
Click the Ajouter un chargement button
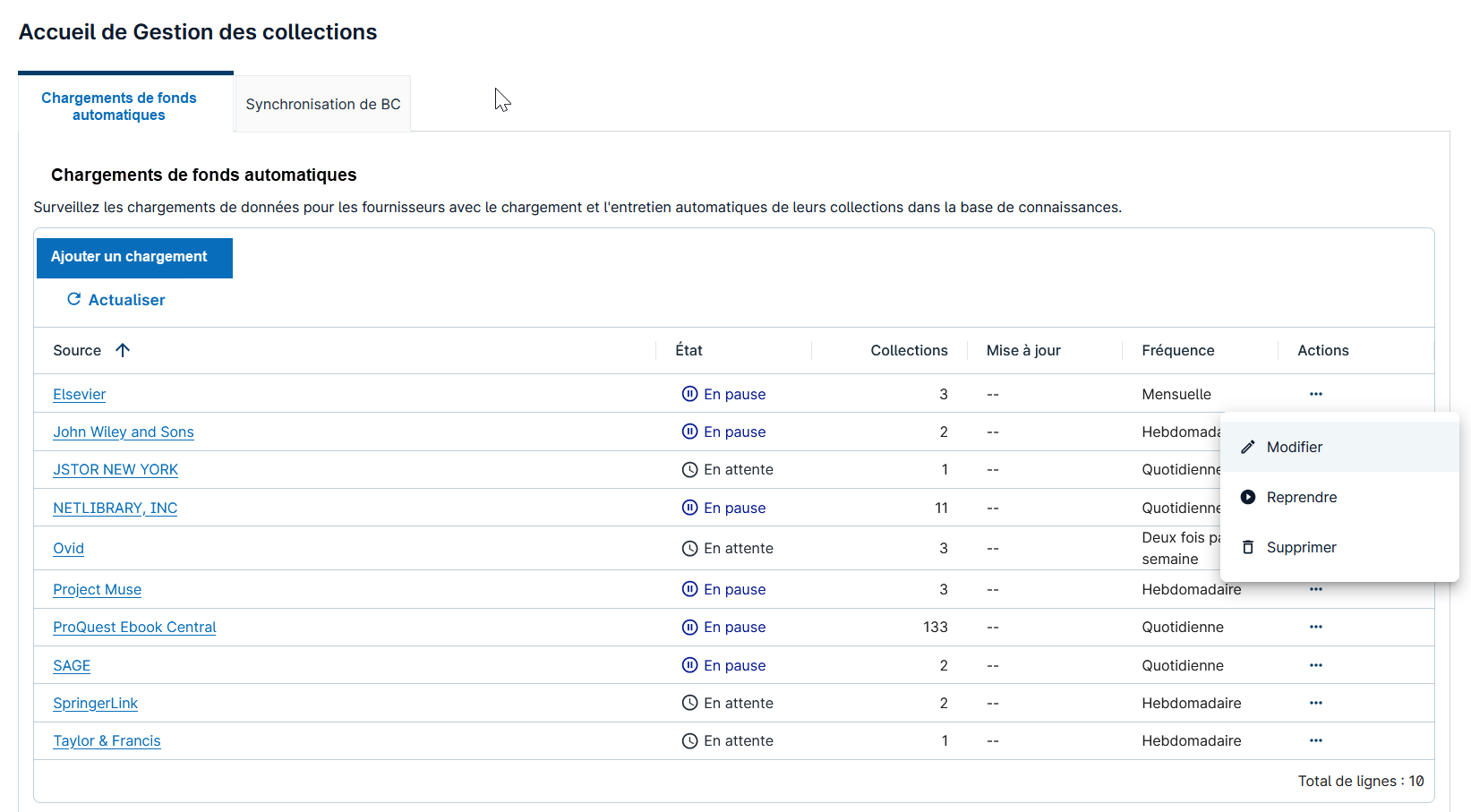coord(134,257)
